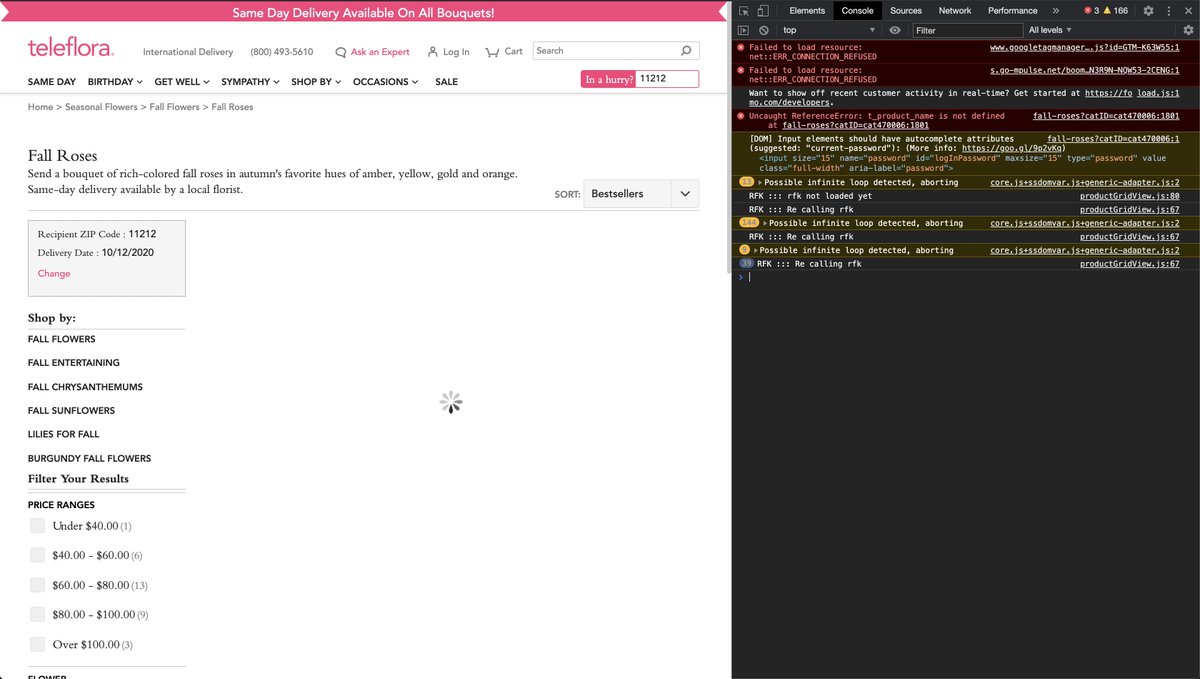
Task: Open FALL CHRYSANTHEMUMS category link
Action: [x=85, y=387]
